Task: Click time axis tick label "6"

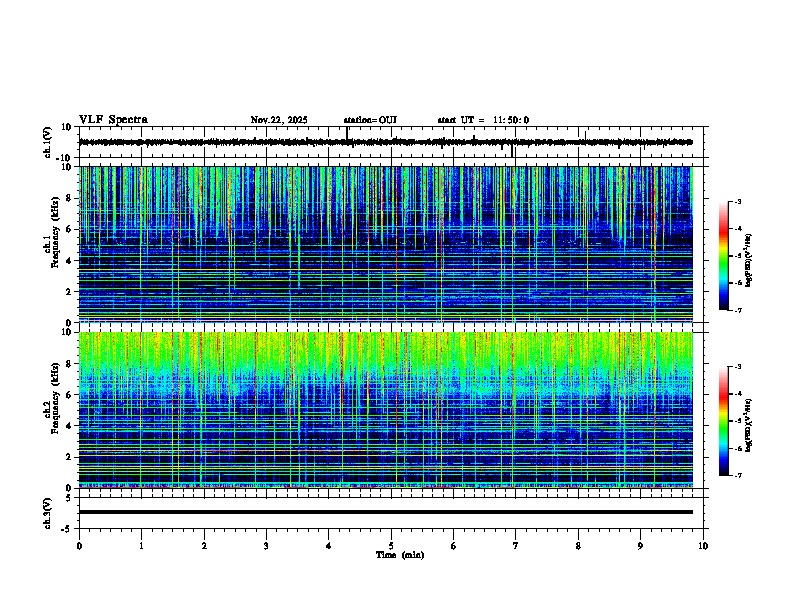Action: [454, 546]
